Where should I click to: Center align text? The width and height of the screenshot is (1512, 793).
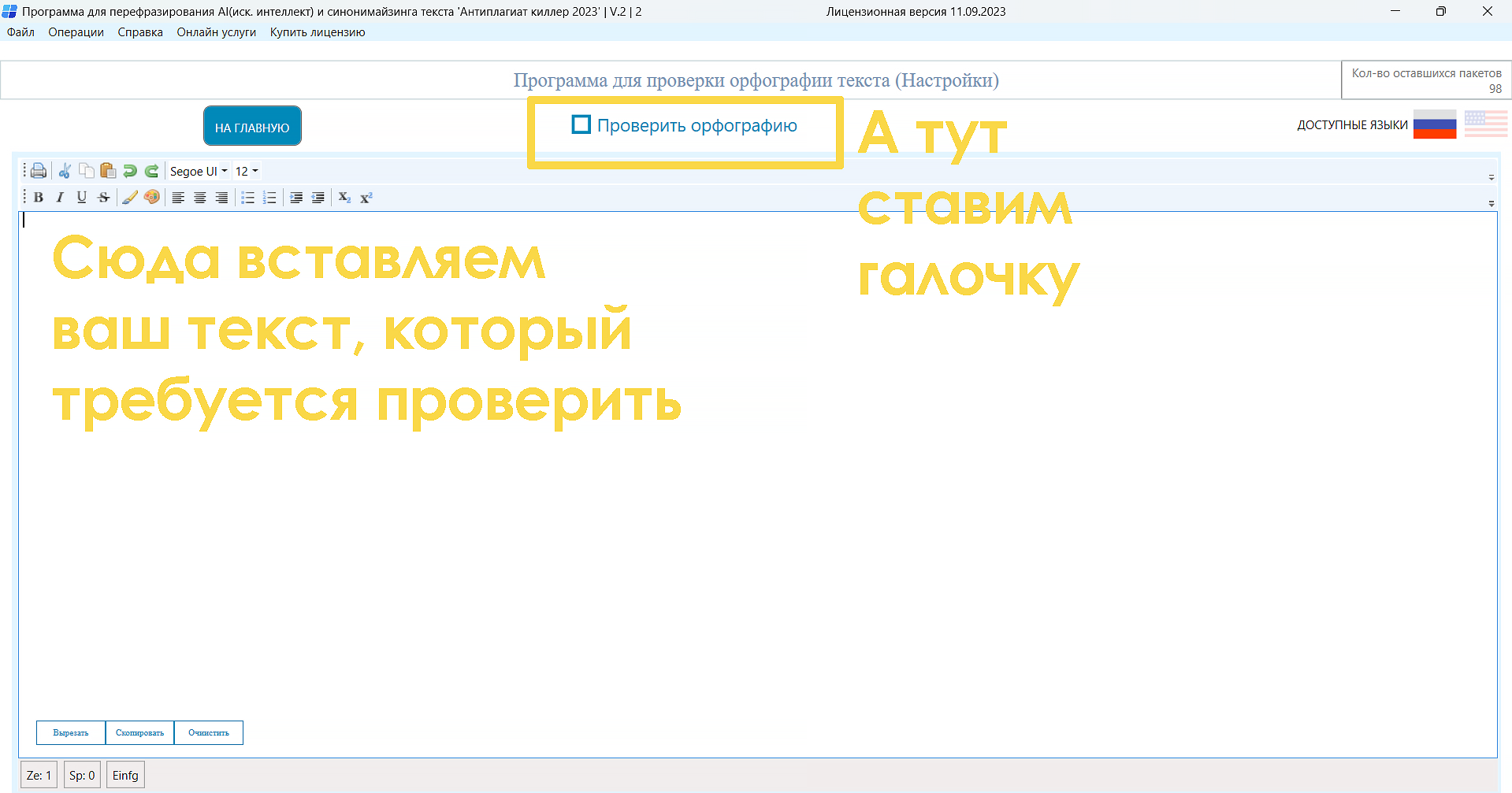point(200,198)
